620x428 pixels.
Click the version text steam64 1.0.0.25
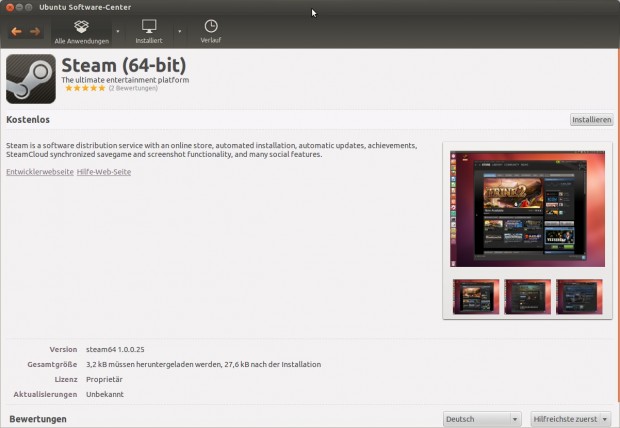pos(115,349)
